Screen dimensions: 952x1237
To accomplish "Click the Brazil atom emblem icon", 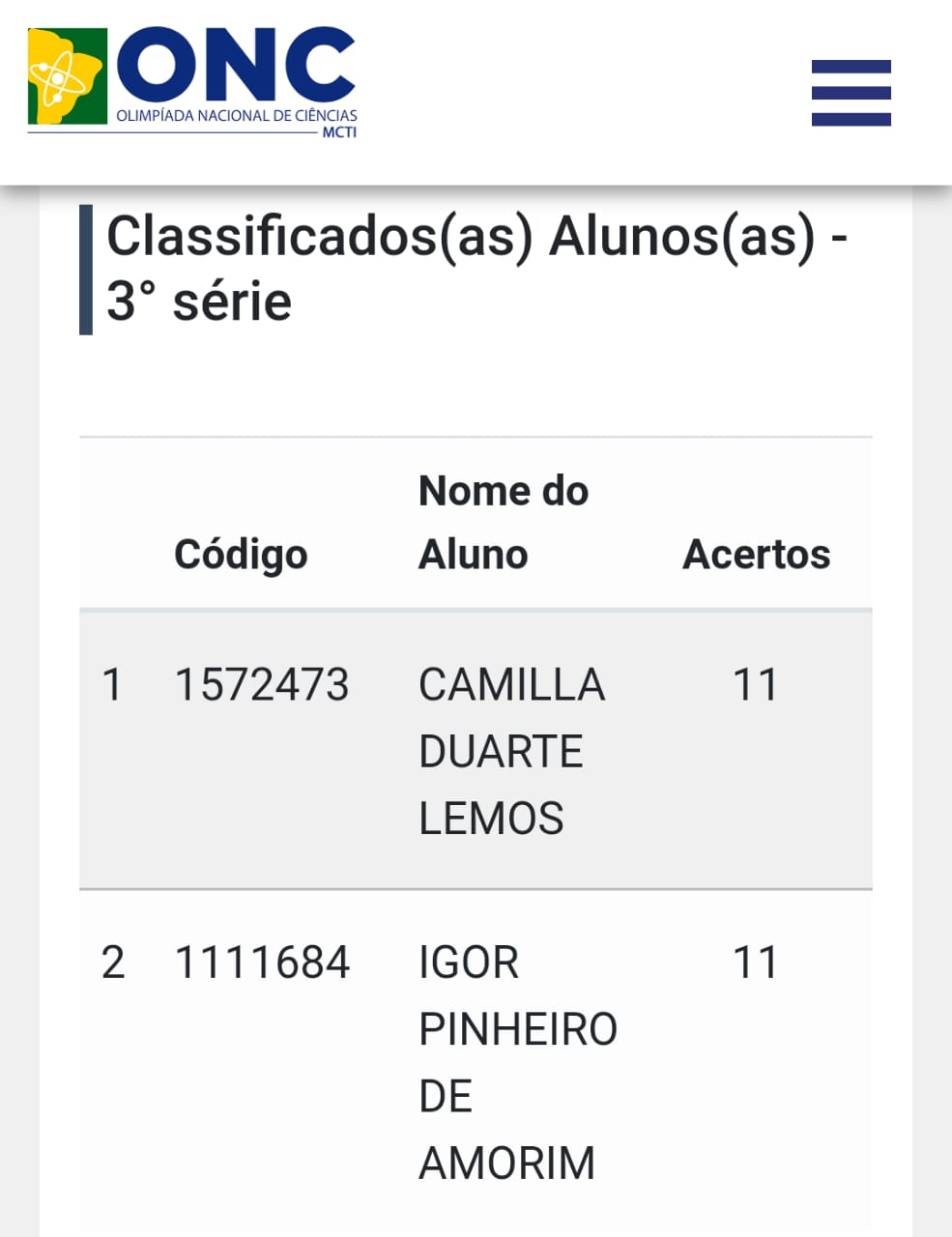I will (67, 76).
